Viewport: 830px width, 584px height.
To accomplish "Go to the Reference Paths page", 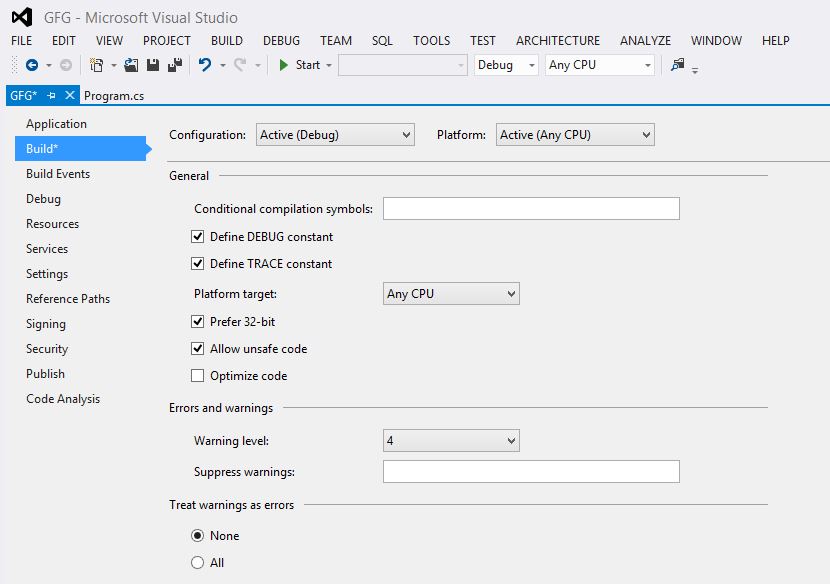I will (68, 299).
